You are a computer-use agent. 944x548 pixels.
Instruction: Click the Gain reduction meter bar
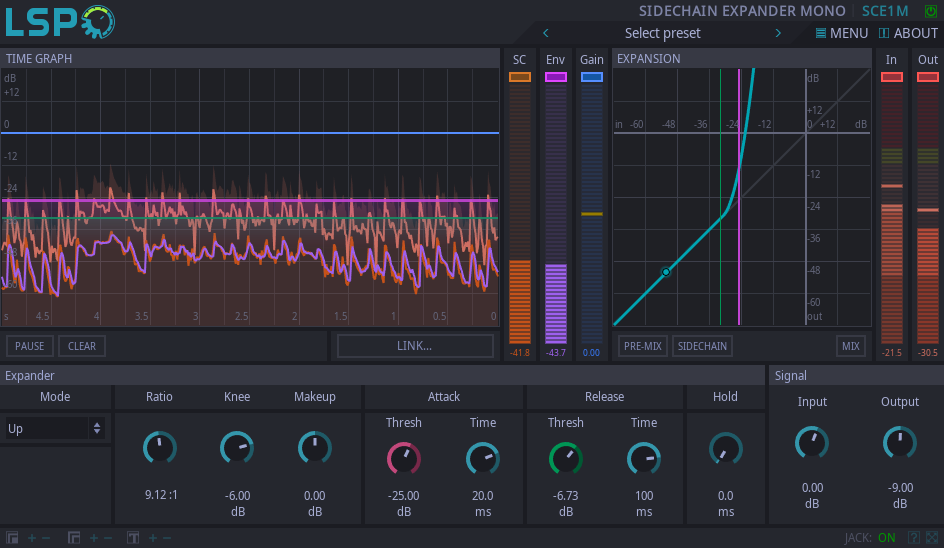(592, 214)
